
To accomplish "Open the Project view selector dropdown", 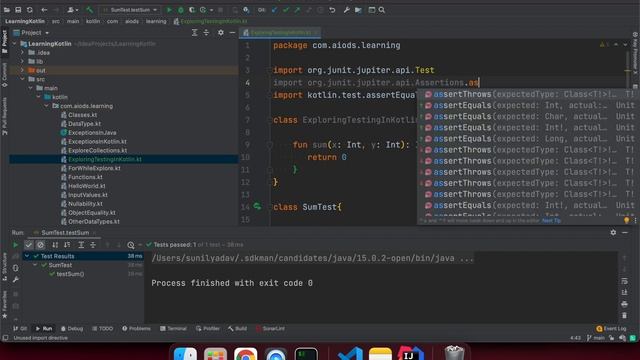I will (31, 33).
